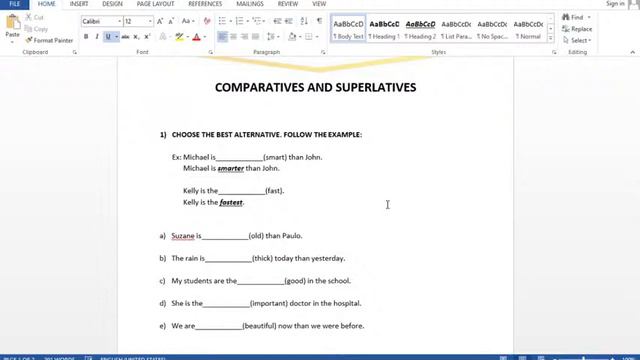
Task: Click the borders icon
Action: (x=309, y=37)
